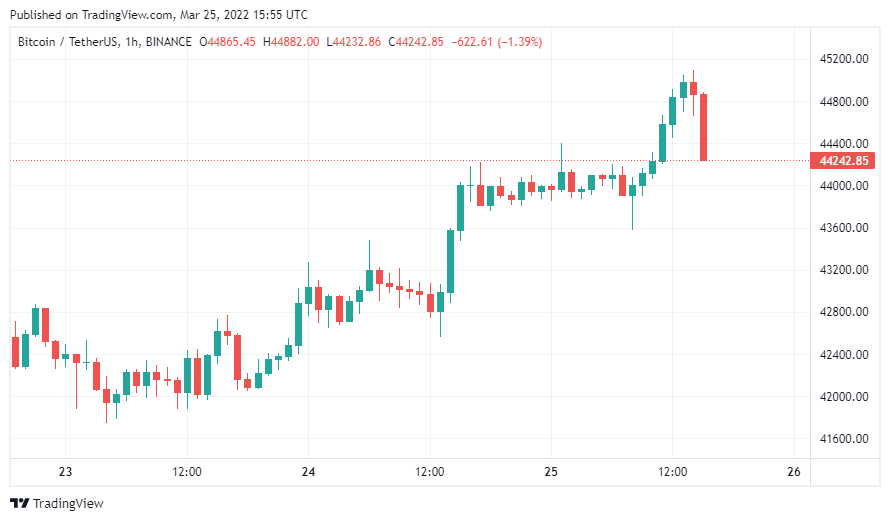The image size is (890, 521).
Task: Open the TradingView wordmark link
Action: 68,503
